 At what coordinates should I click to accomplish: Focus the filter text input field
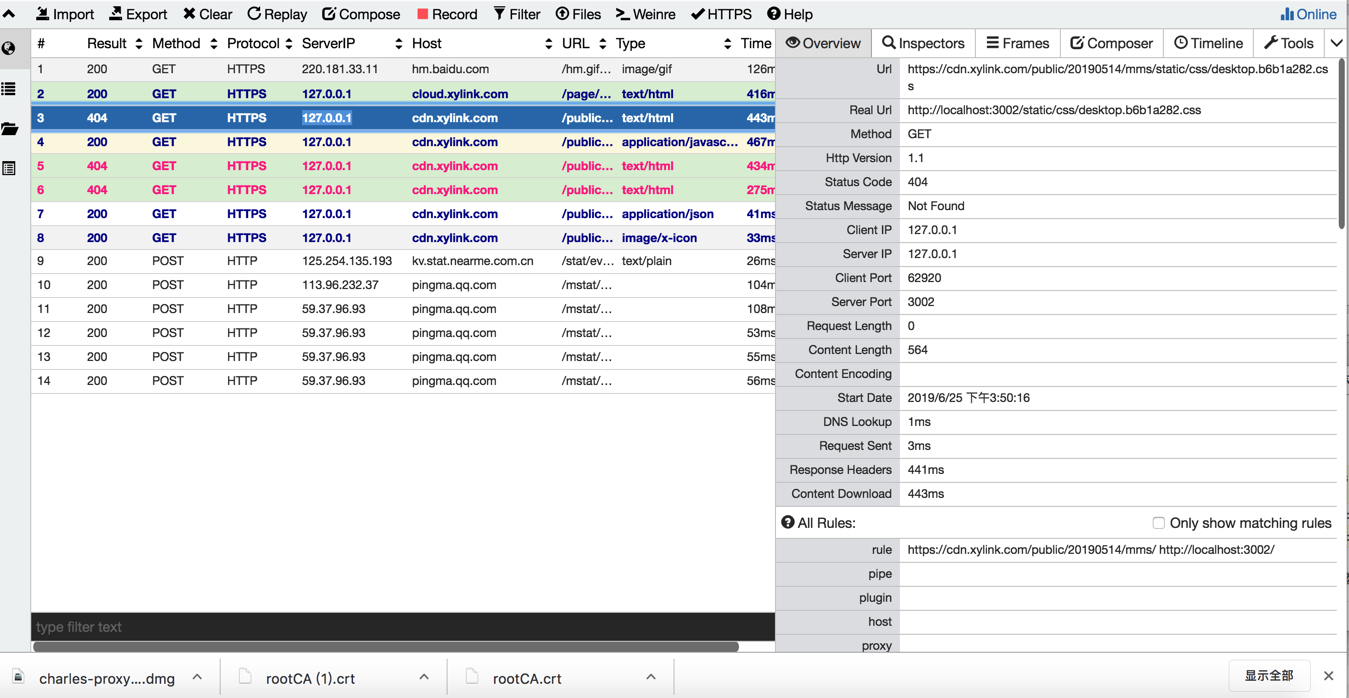(403, 627)
